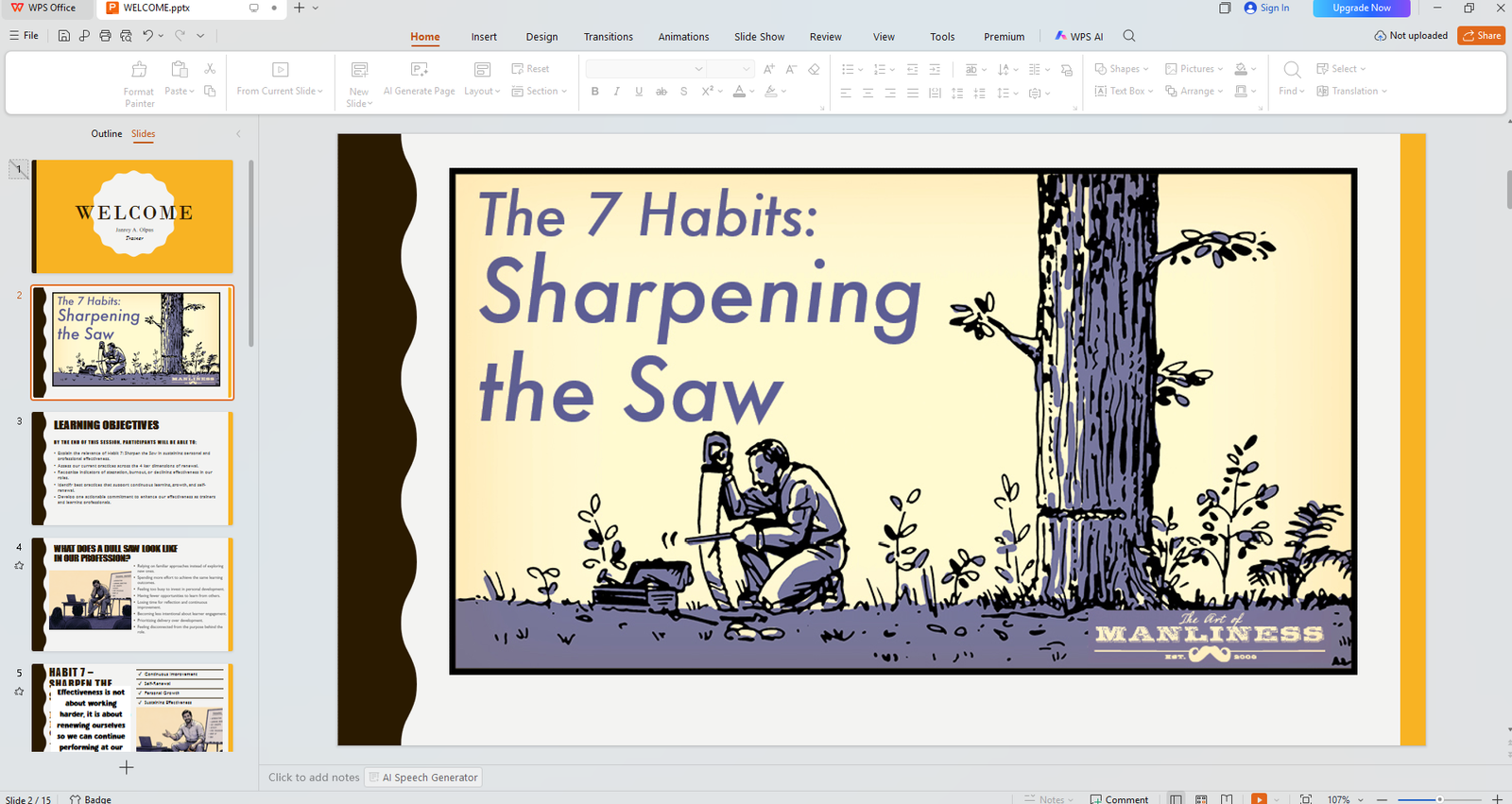Click the Cut scissors icon
The width and height of the screenshot is (1512, 804).
tap(210, 69)
